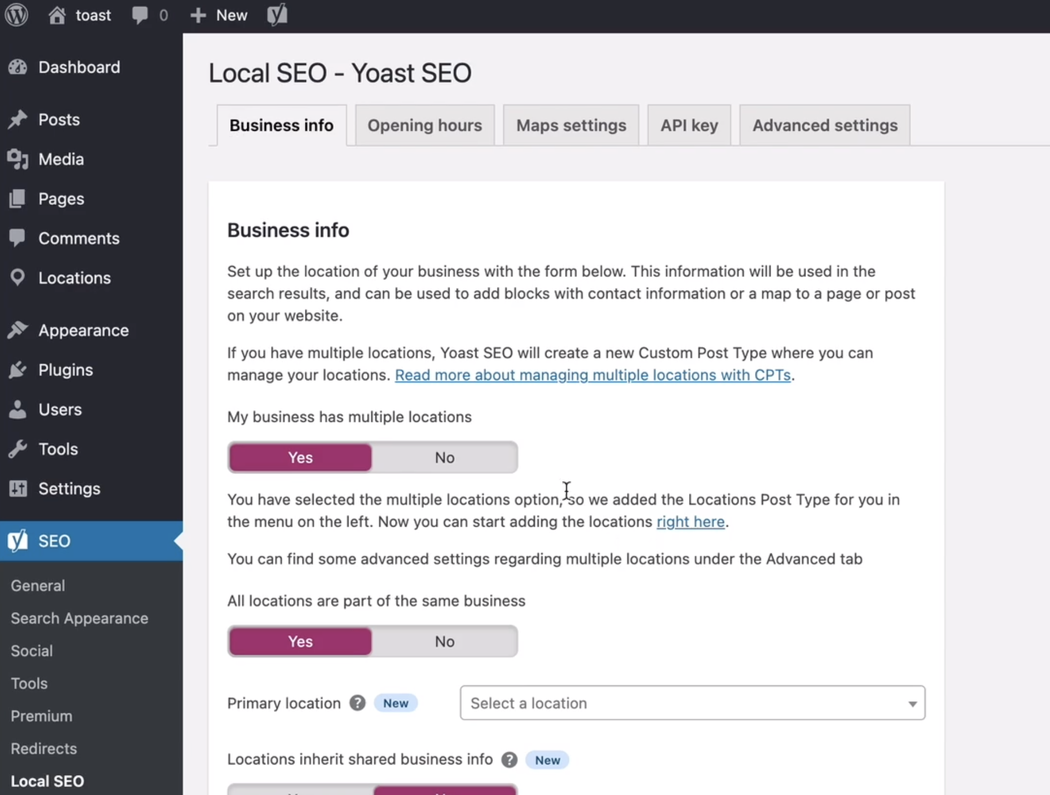1050x795 pixels.
Task: Click the Media icon in sidebar
Action: (17, 159)
